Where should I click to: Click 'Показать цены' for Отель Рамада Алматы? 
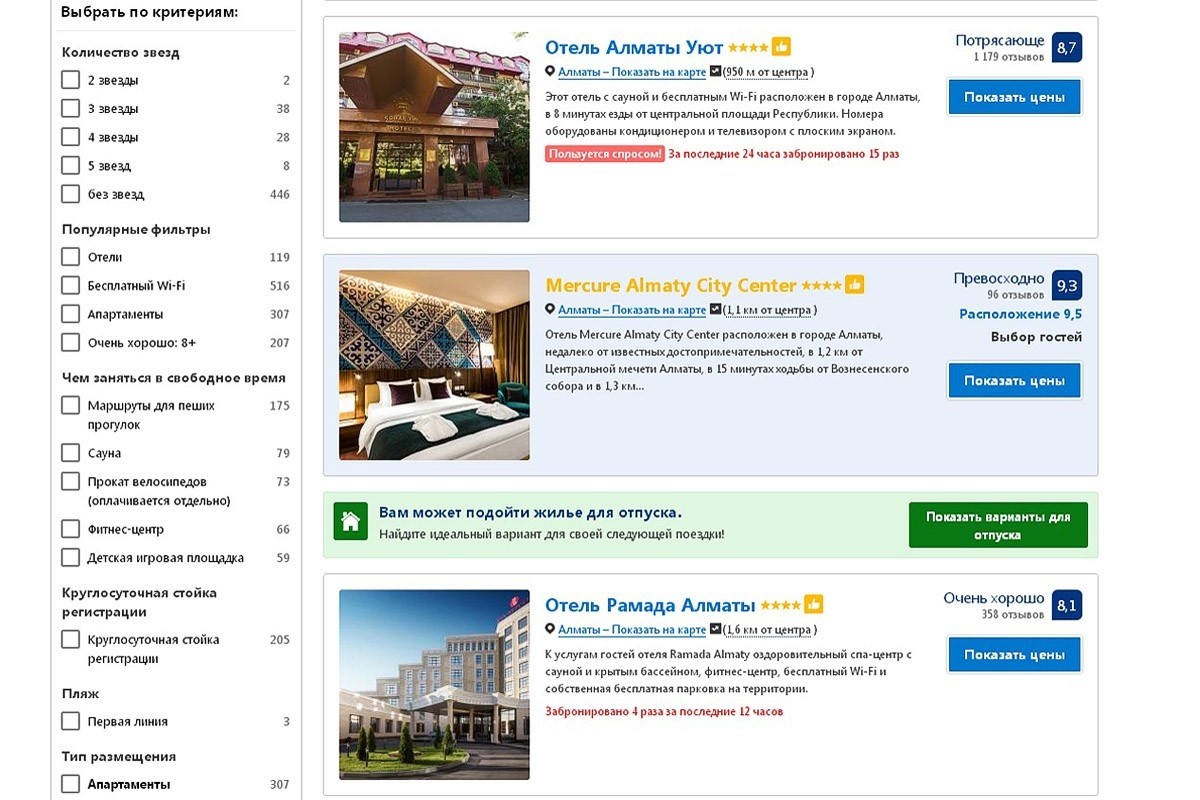pyautogui.click(x=1014, y=655)
